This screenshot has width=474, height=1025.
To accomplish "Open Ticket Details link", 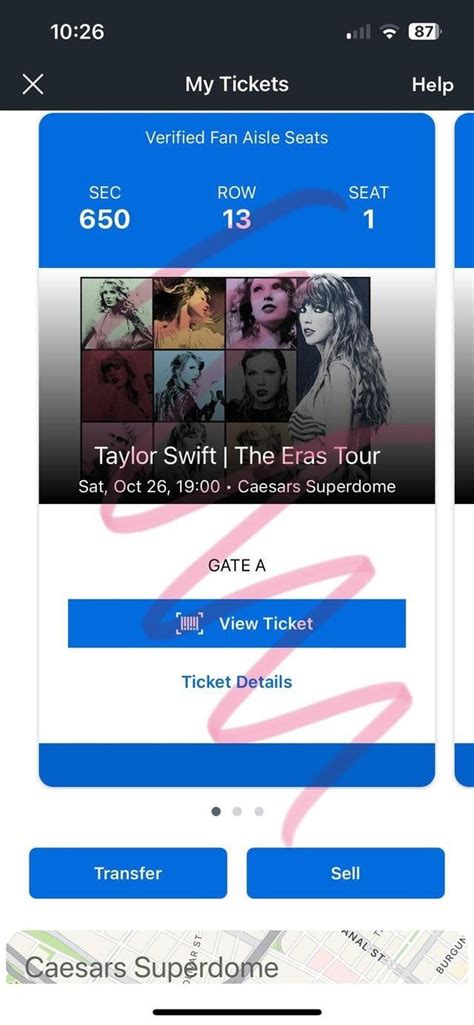I will (x=237, y=682).
